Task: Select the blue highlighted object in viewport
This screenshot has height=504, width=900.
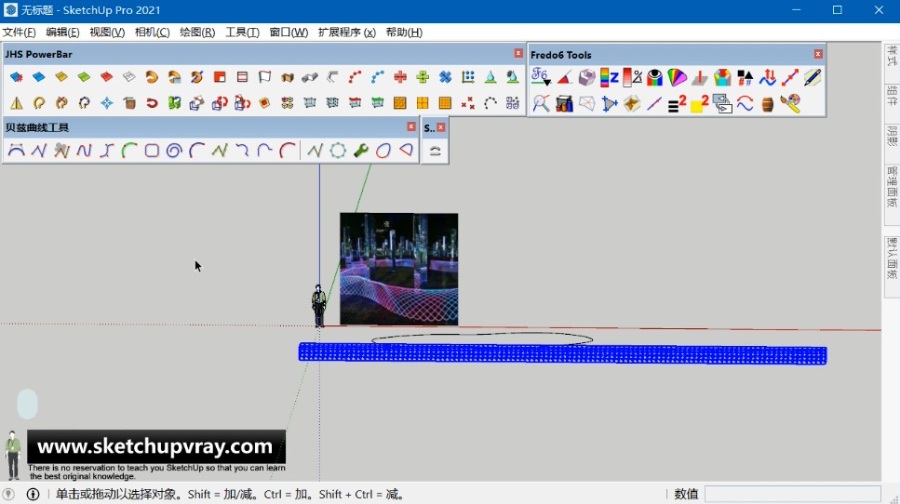Action: click(x=562, y=354)
